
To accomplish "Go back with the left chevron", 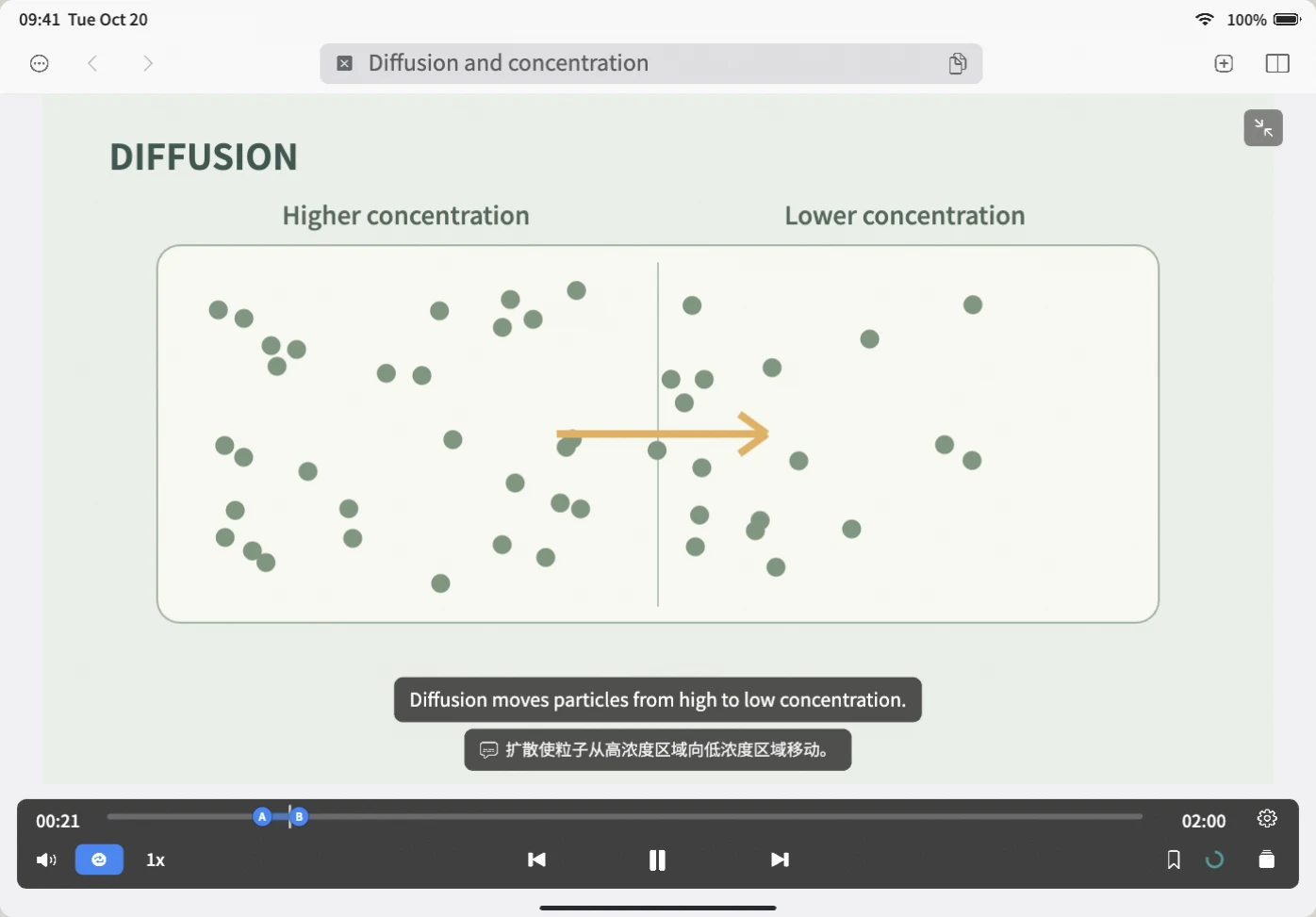I will 92,63.
